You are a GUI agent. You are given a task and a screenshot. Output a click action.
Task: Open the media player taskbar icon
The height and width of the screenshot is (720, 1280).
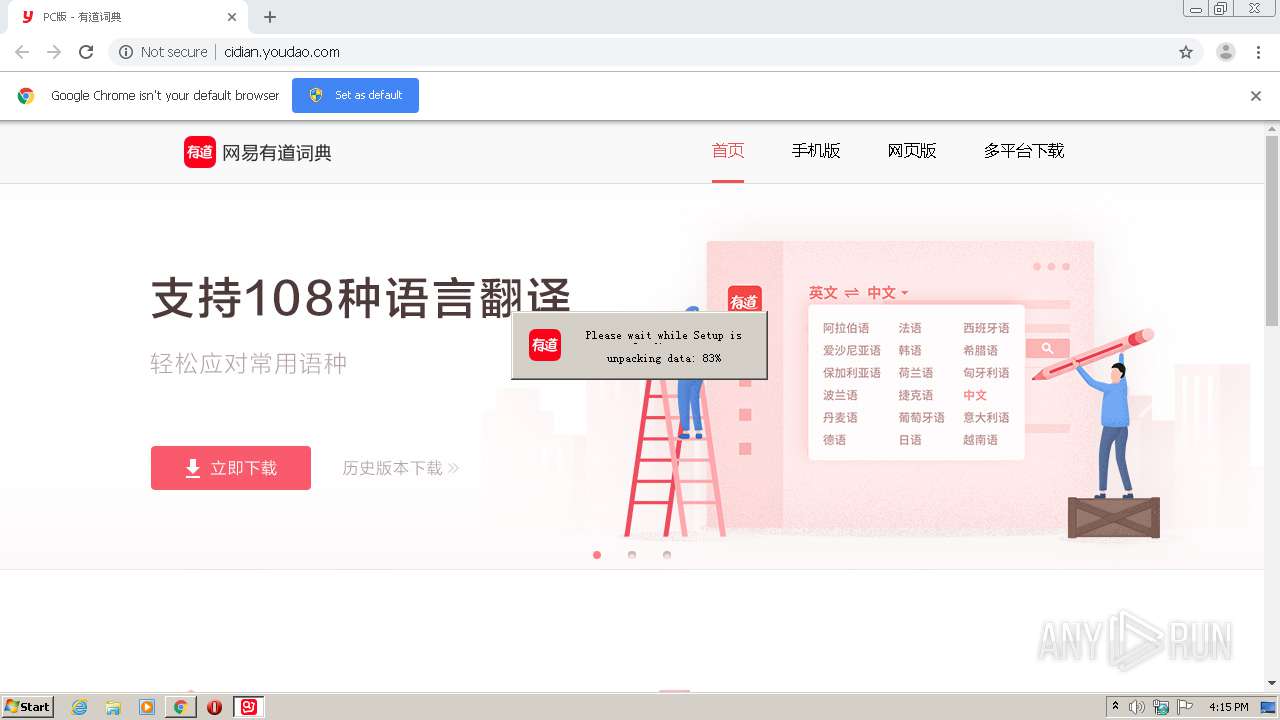pos(147,707)
